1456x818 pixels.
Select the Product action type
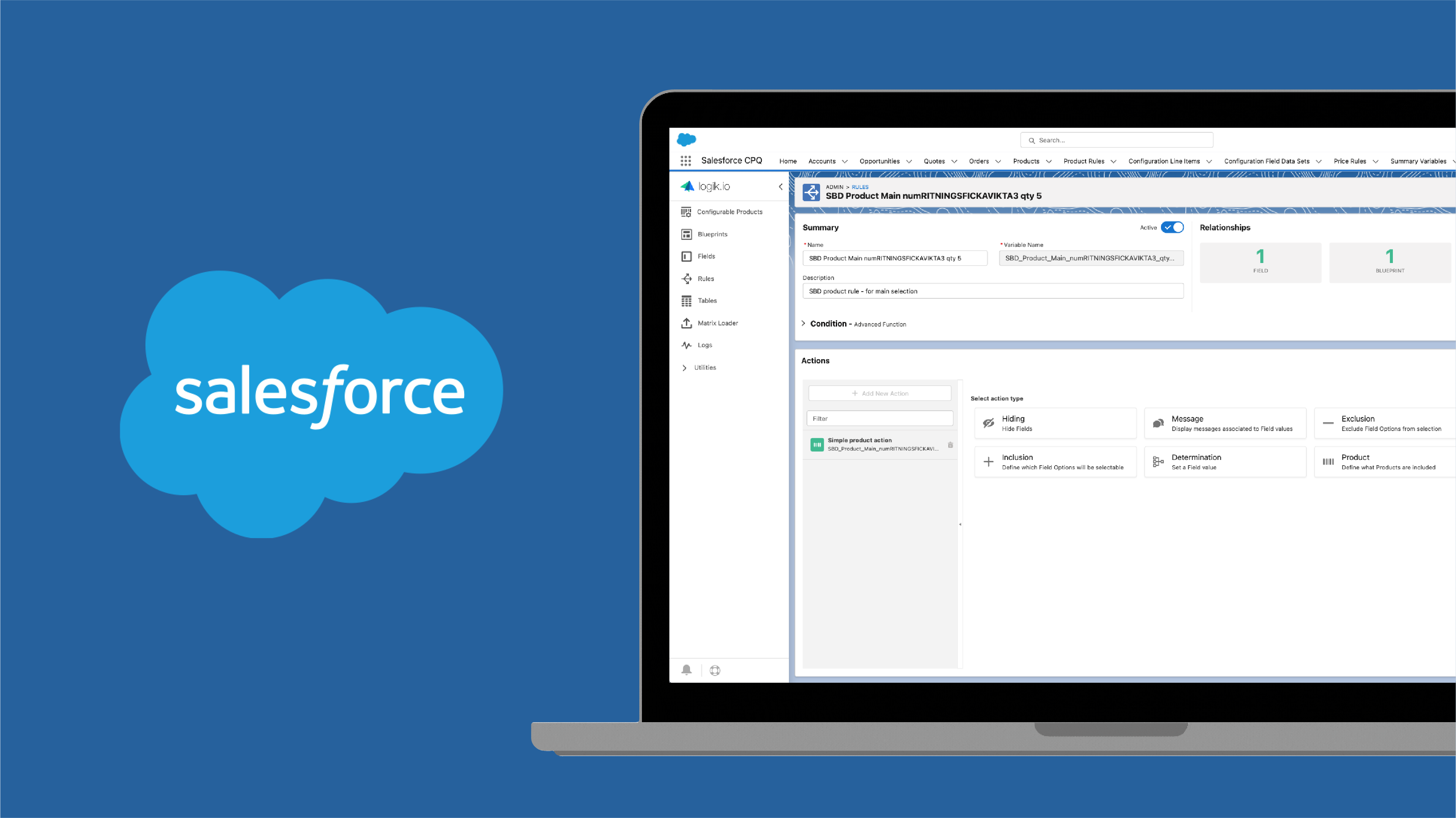[x=1385, y=461]
